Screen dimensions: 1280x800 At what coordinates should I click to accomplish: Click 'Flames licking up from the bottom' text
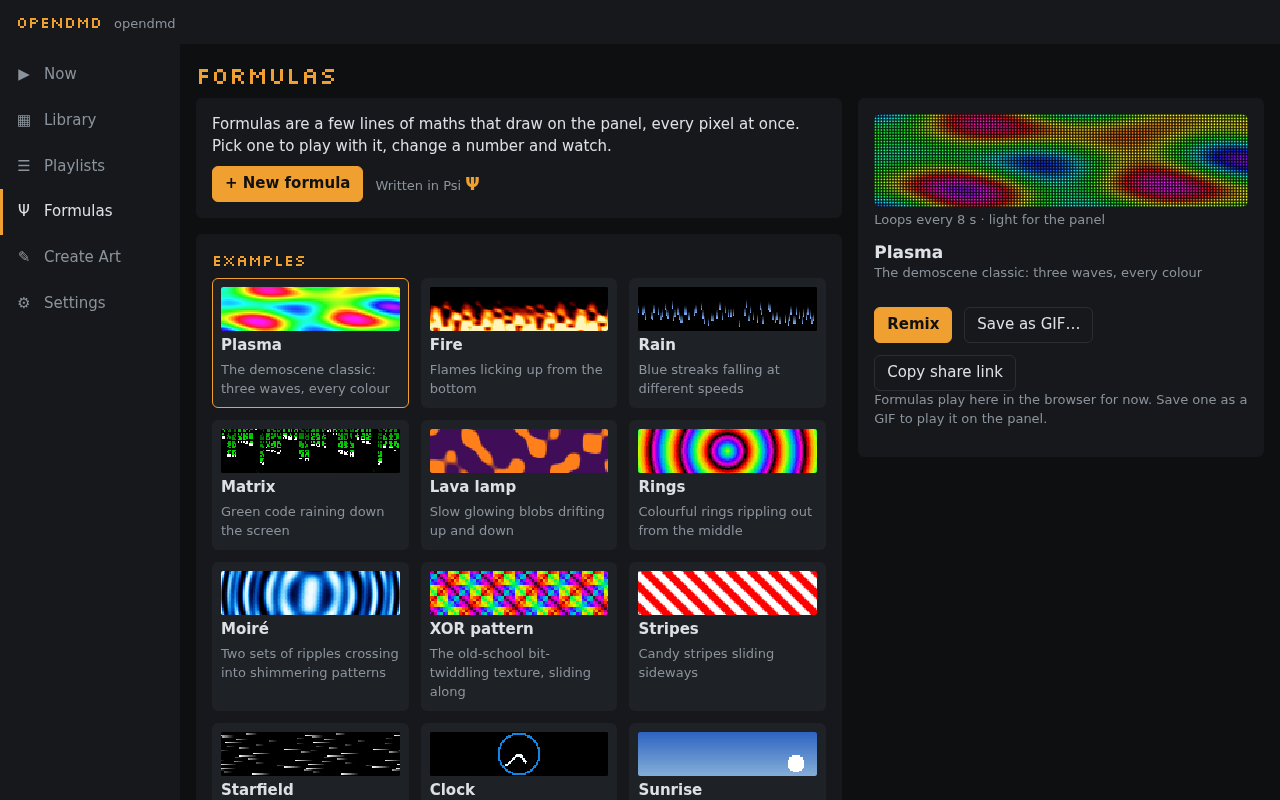click(516, 379)
